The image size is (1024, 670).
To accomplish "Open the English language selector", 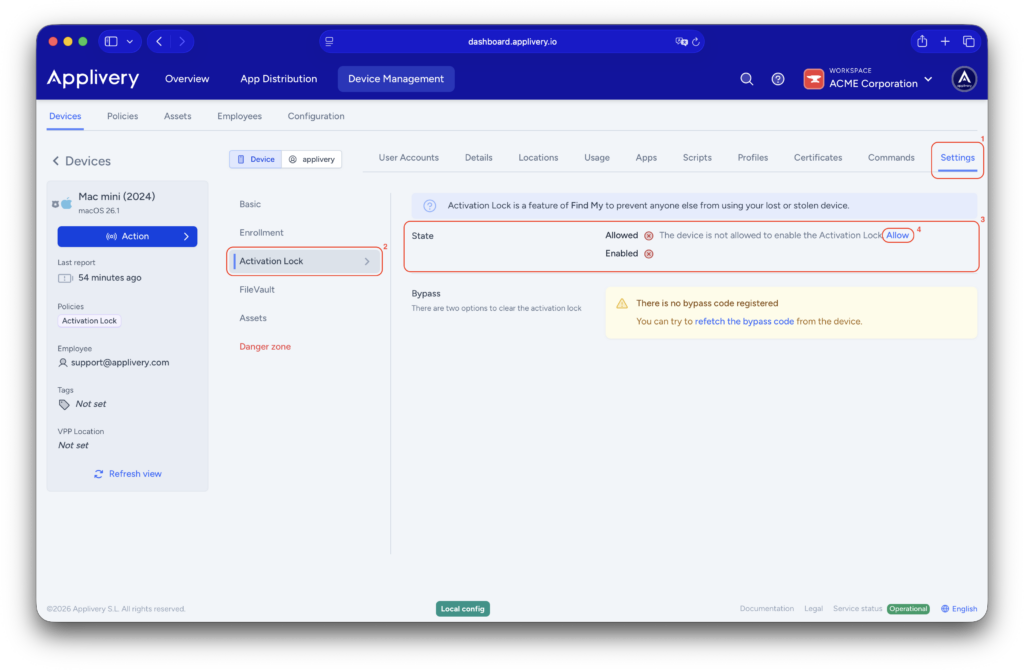I will (x=958, y=608).
